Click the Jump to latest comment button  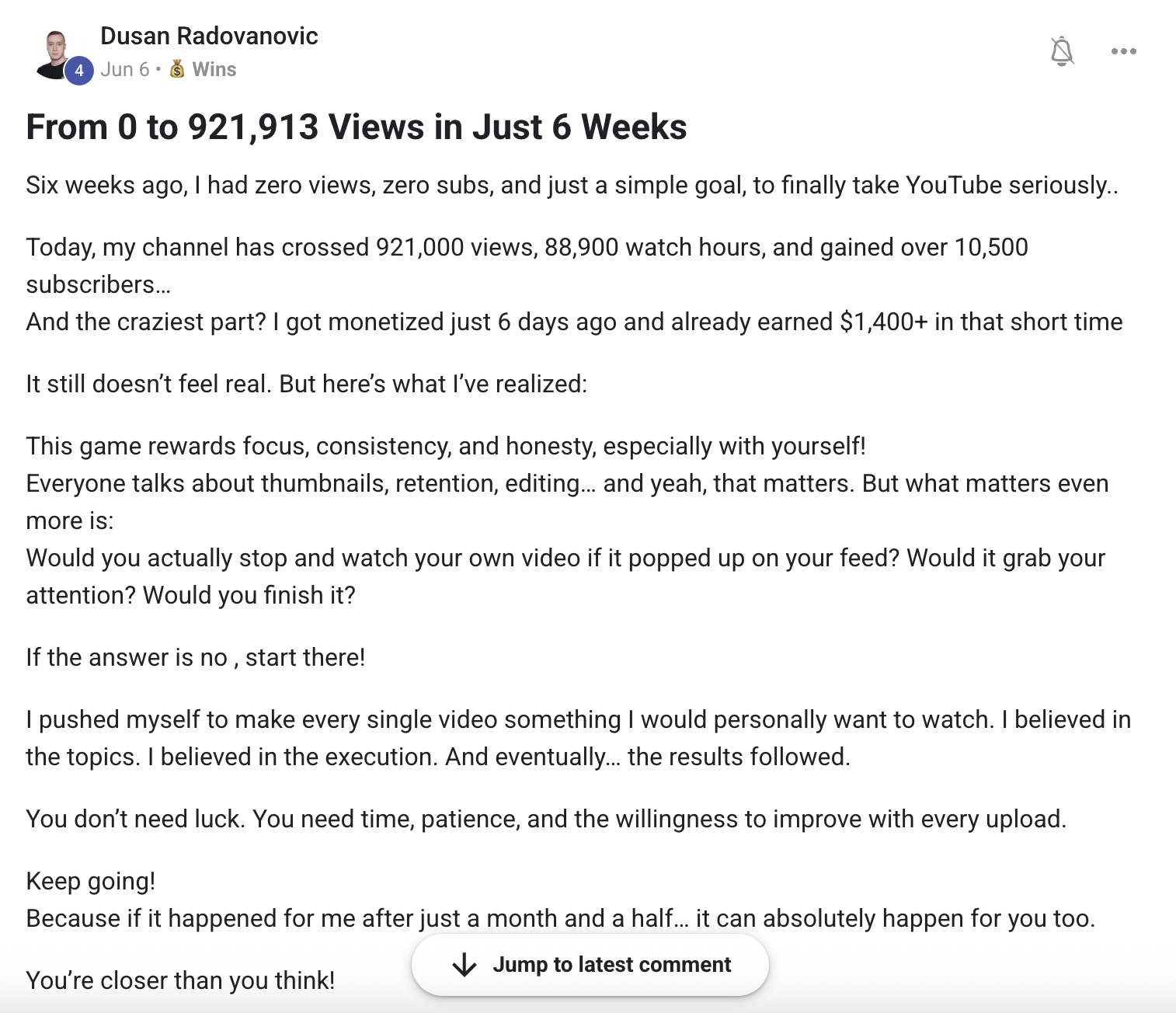point(590,964)
